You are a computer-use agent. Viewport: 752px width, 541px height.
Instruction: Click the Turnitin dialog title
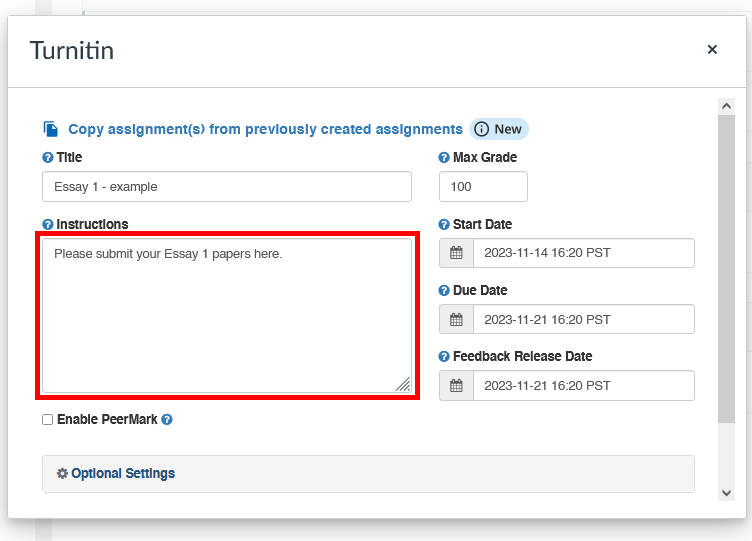point(72,51)
